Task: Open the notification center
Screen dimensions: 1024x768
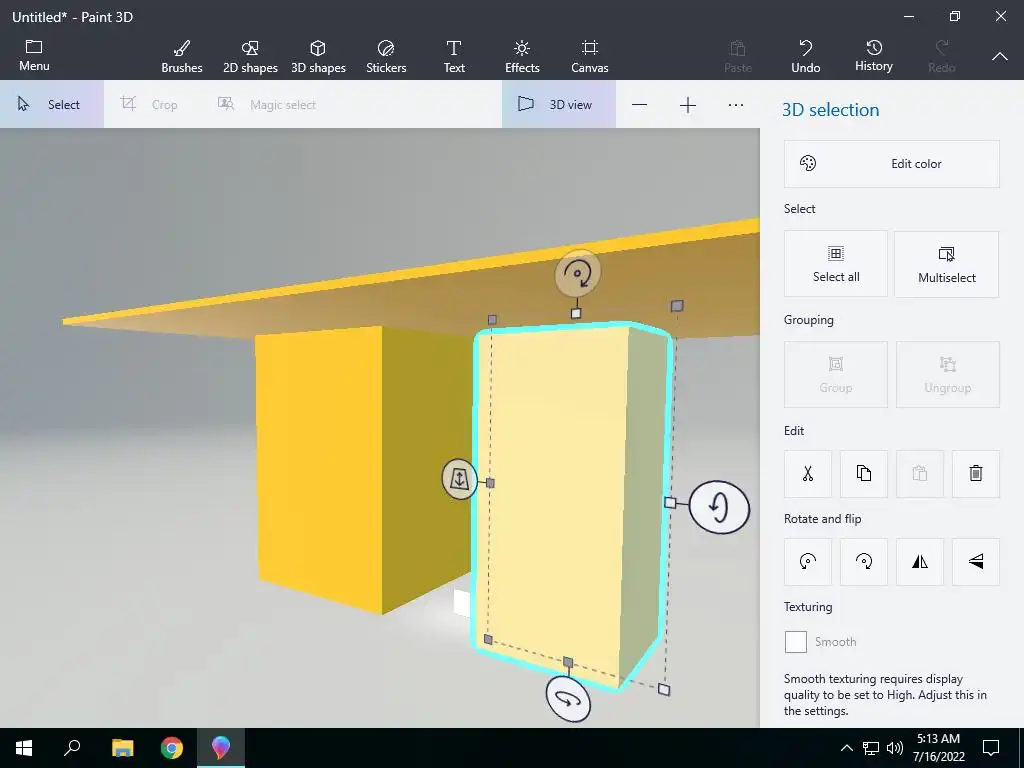Action: click(x=991, y=748)
